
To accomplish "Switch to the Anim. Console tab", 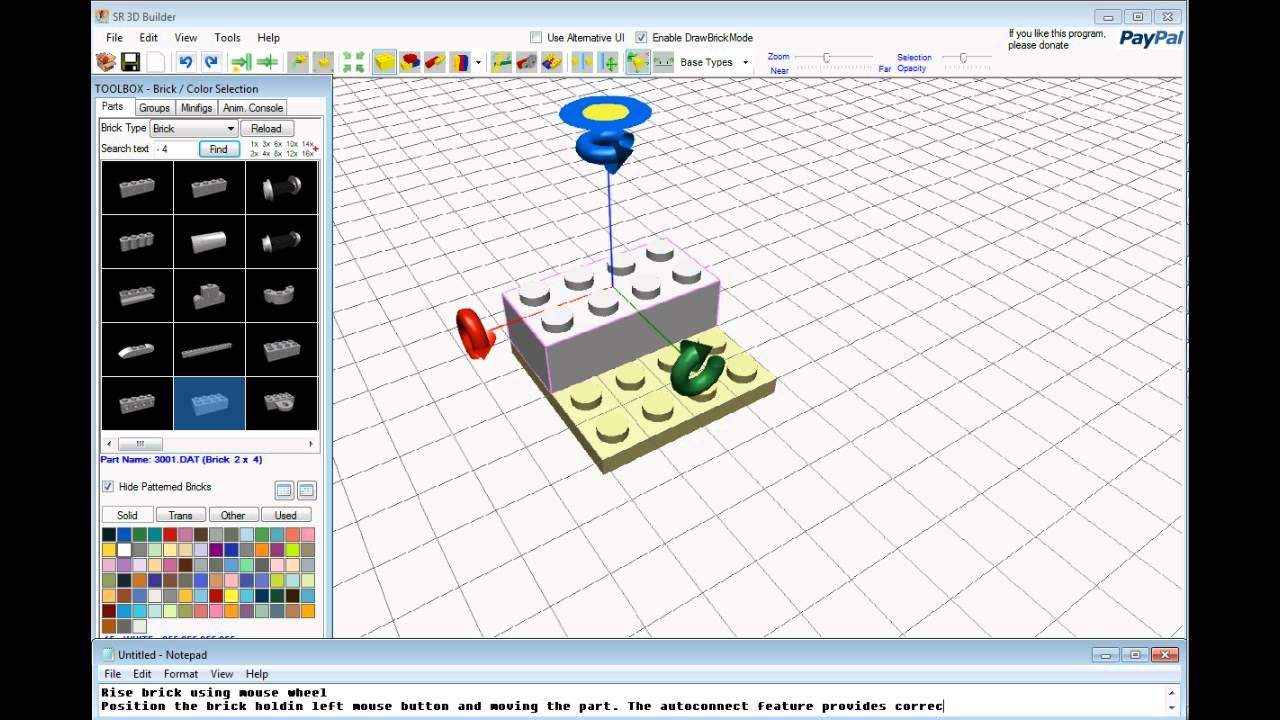I will [x=253, y=108].
